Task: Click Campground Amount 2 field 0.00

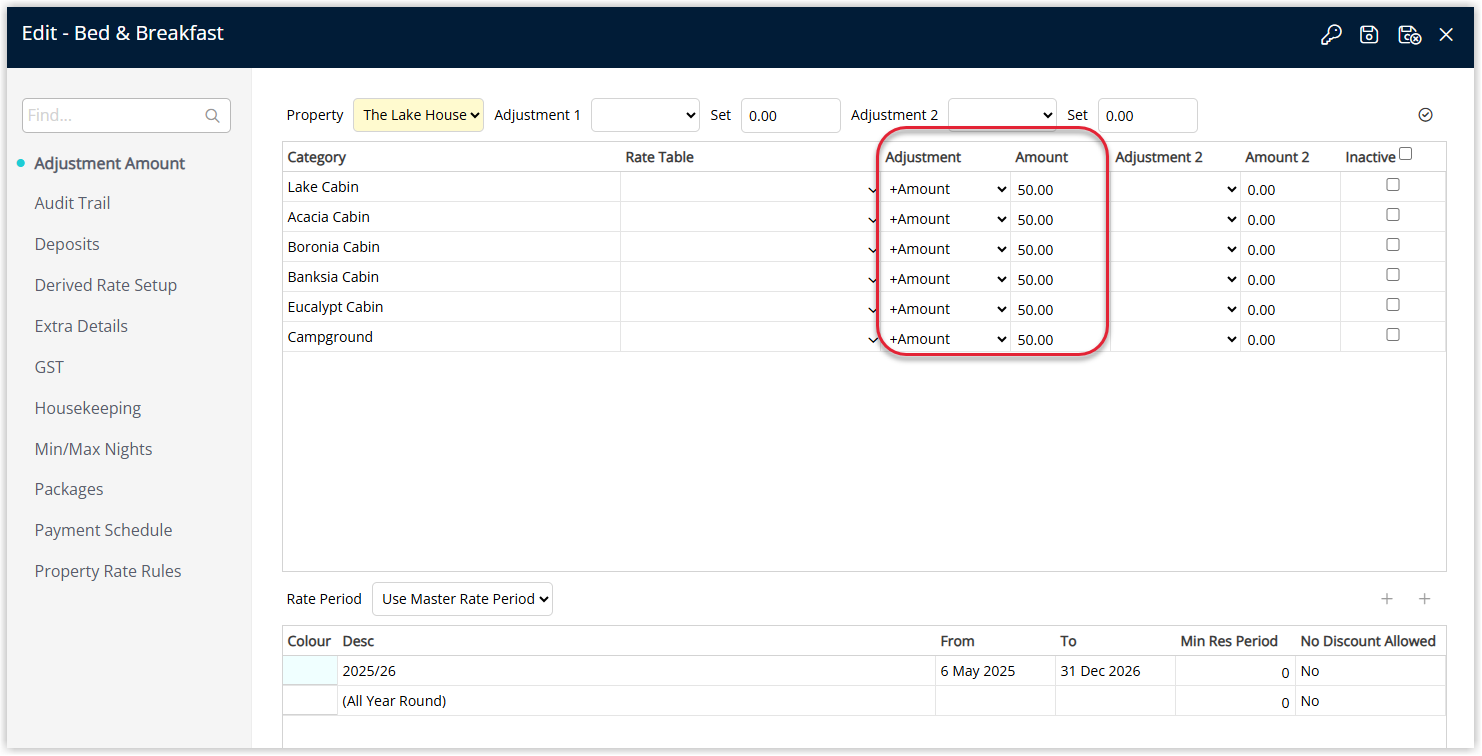Action: point(1290,339)
